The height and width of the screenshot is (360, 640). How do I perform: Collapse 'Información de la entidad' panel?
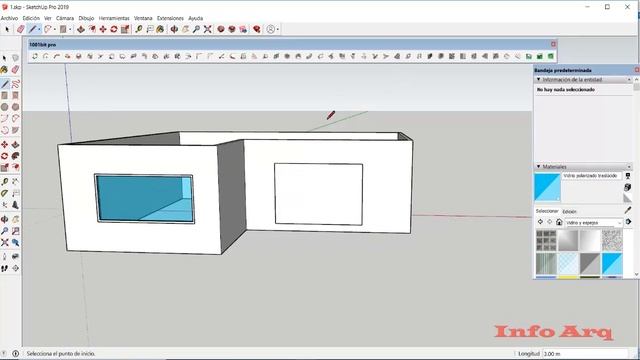coord(538,80)
